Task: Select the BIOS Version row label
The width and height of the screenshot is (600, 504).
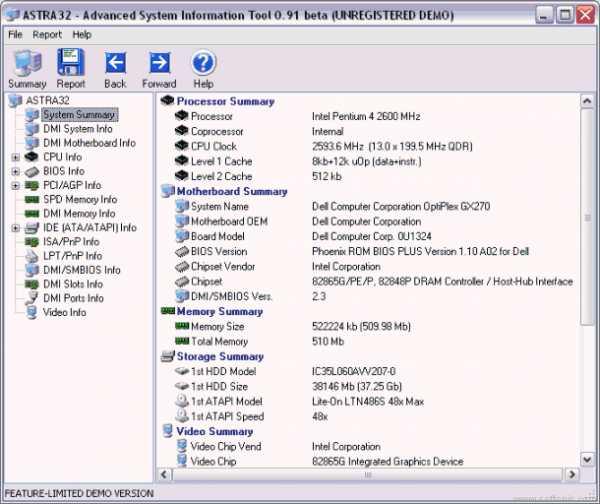Action: (219, 251)
